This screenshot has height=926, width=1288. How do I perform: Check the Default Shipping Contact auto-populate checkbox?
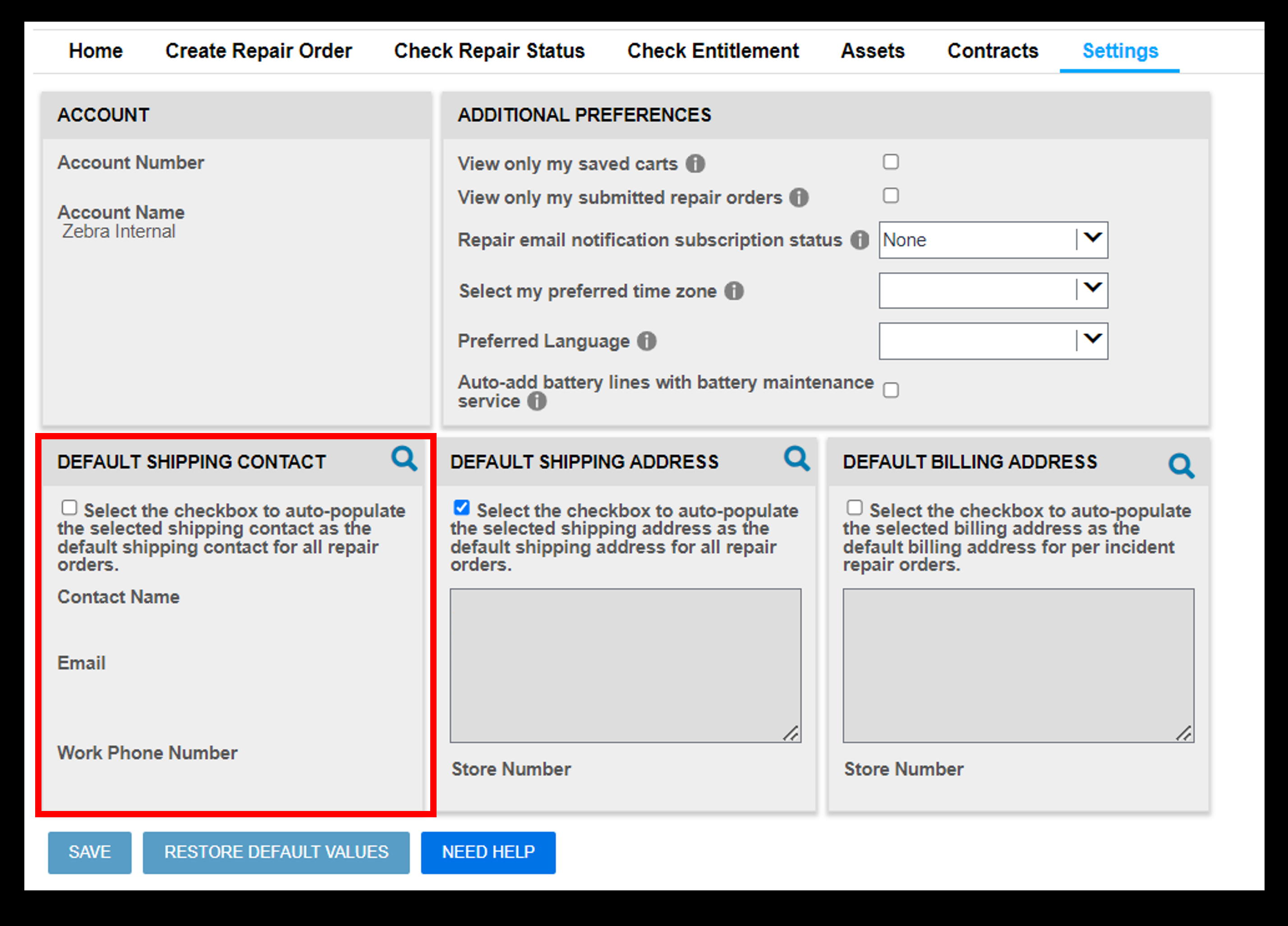68,506
